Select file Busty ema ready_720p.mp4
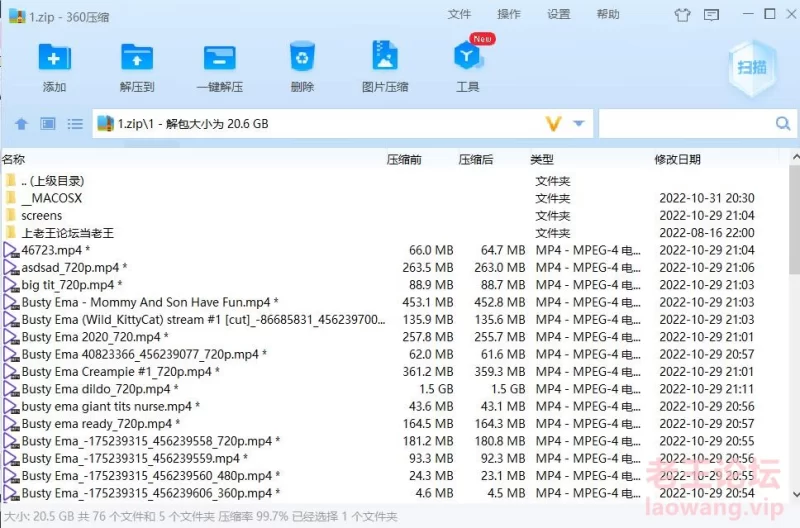Viewport: 800px width, 528px height. click(x=101, y=423)
